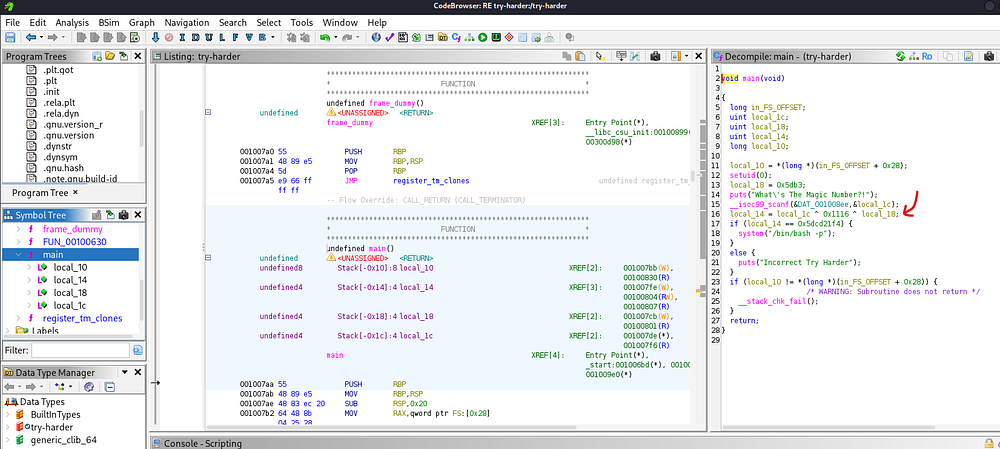Expand the BuiltInTypes node in Data Types

(x=10, y=413)
